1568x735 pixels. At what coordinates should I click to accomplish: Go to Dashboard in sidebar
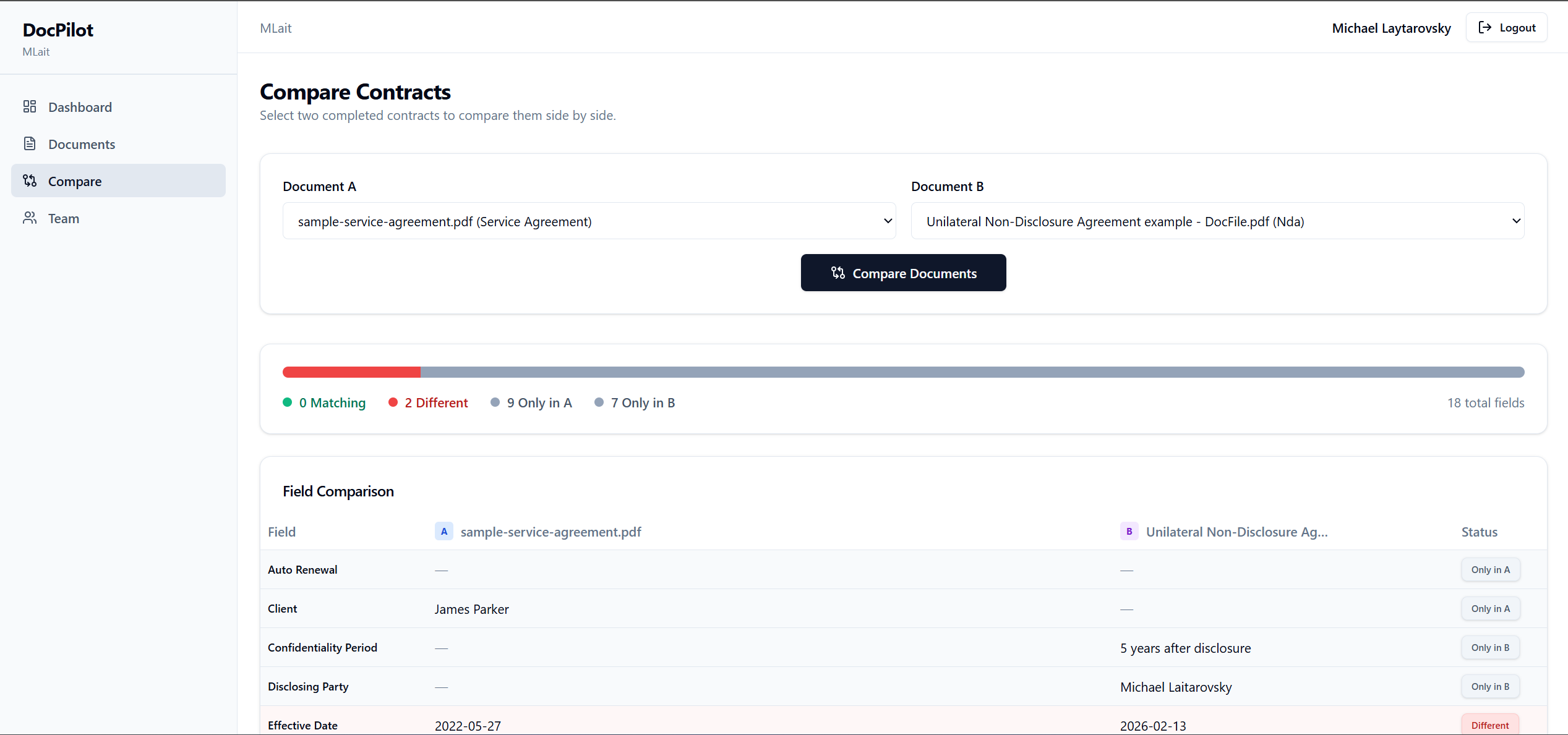(x=118, y=107)
